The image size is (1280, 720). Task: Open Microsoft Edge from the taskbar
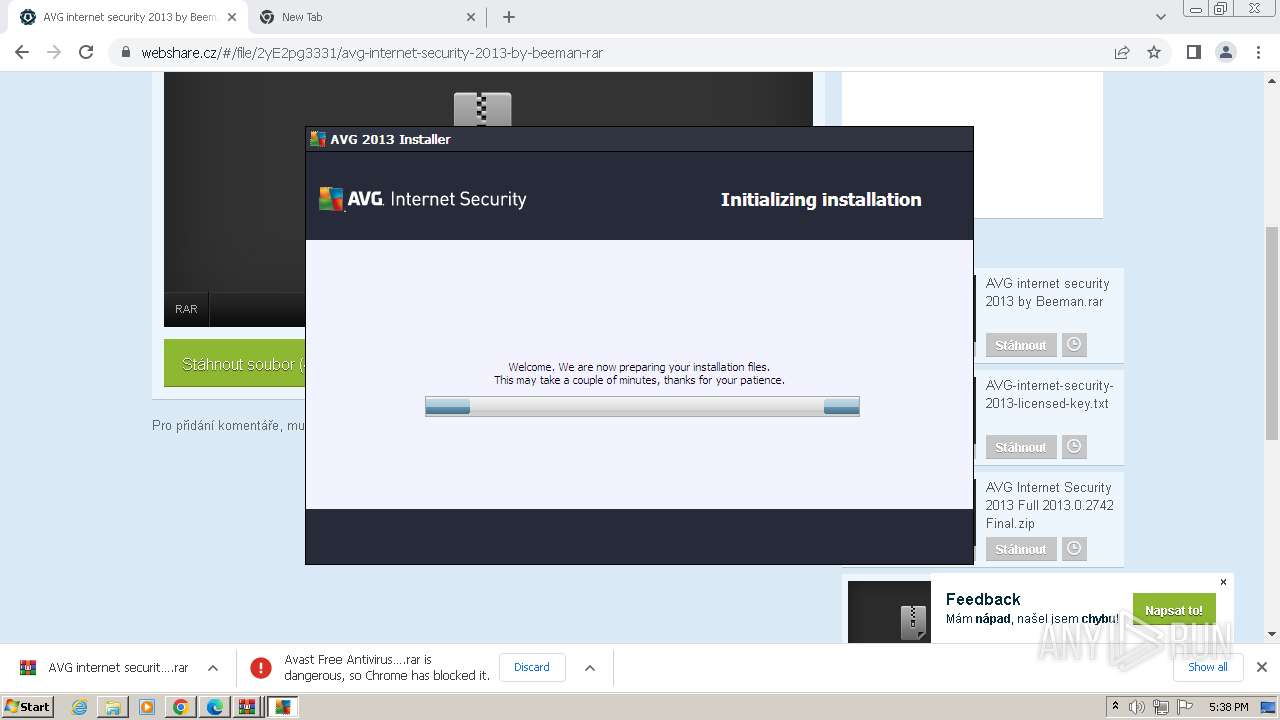coord(214,707)
